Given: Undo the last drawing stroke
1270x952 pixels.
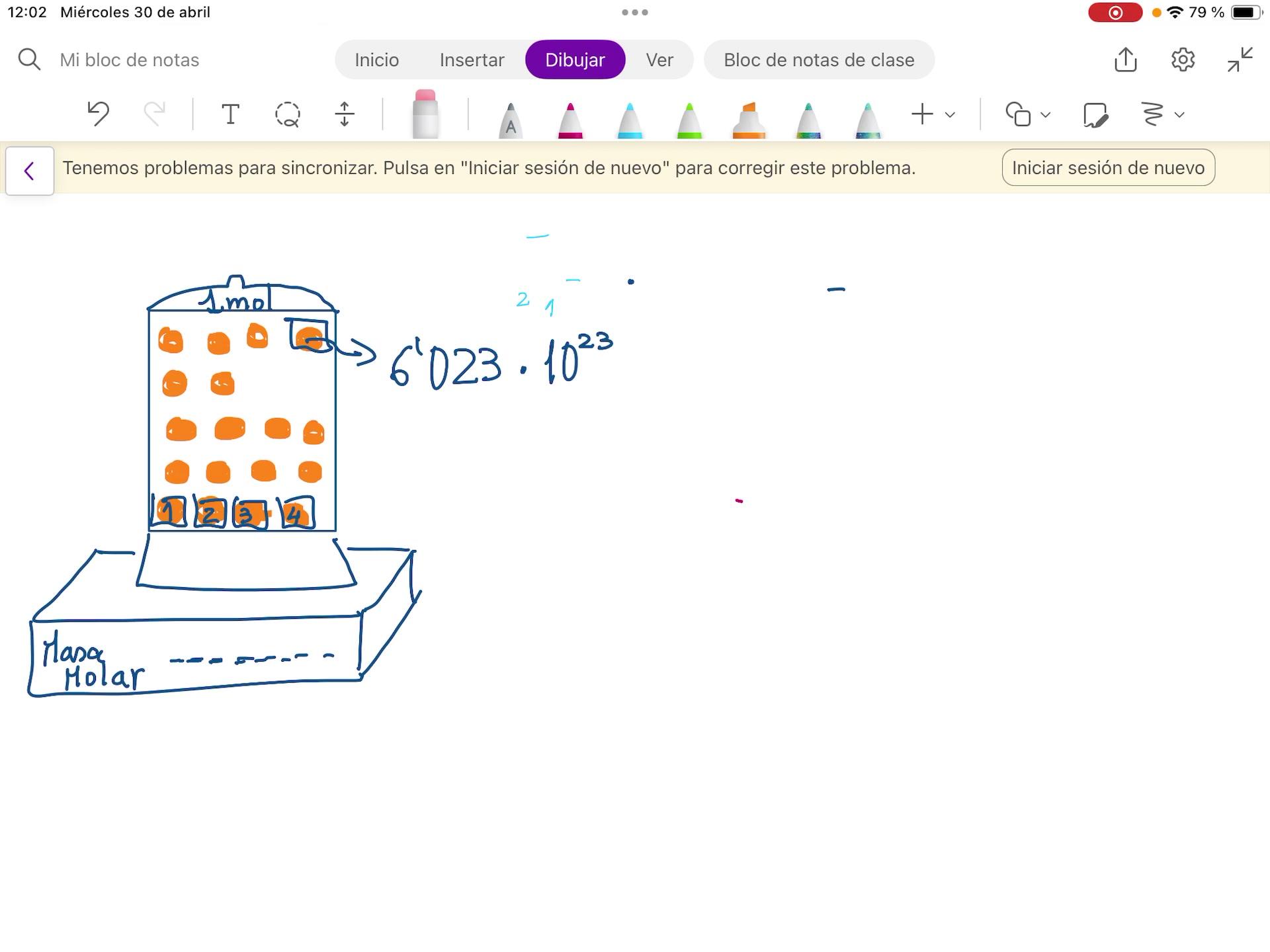Looking at the screenshot, I should (98, 114).
